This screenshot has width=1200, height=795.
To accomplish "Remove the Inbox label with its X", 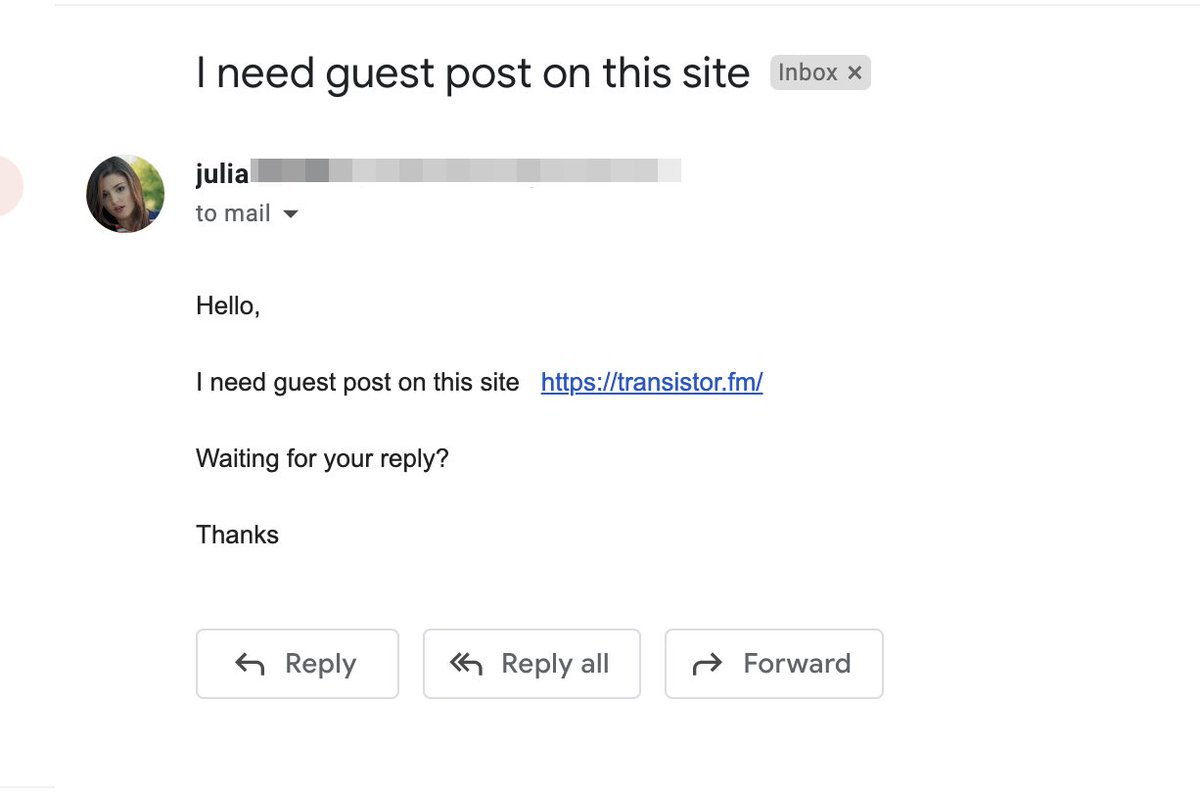I will point(854,73).
